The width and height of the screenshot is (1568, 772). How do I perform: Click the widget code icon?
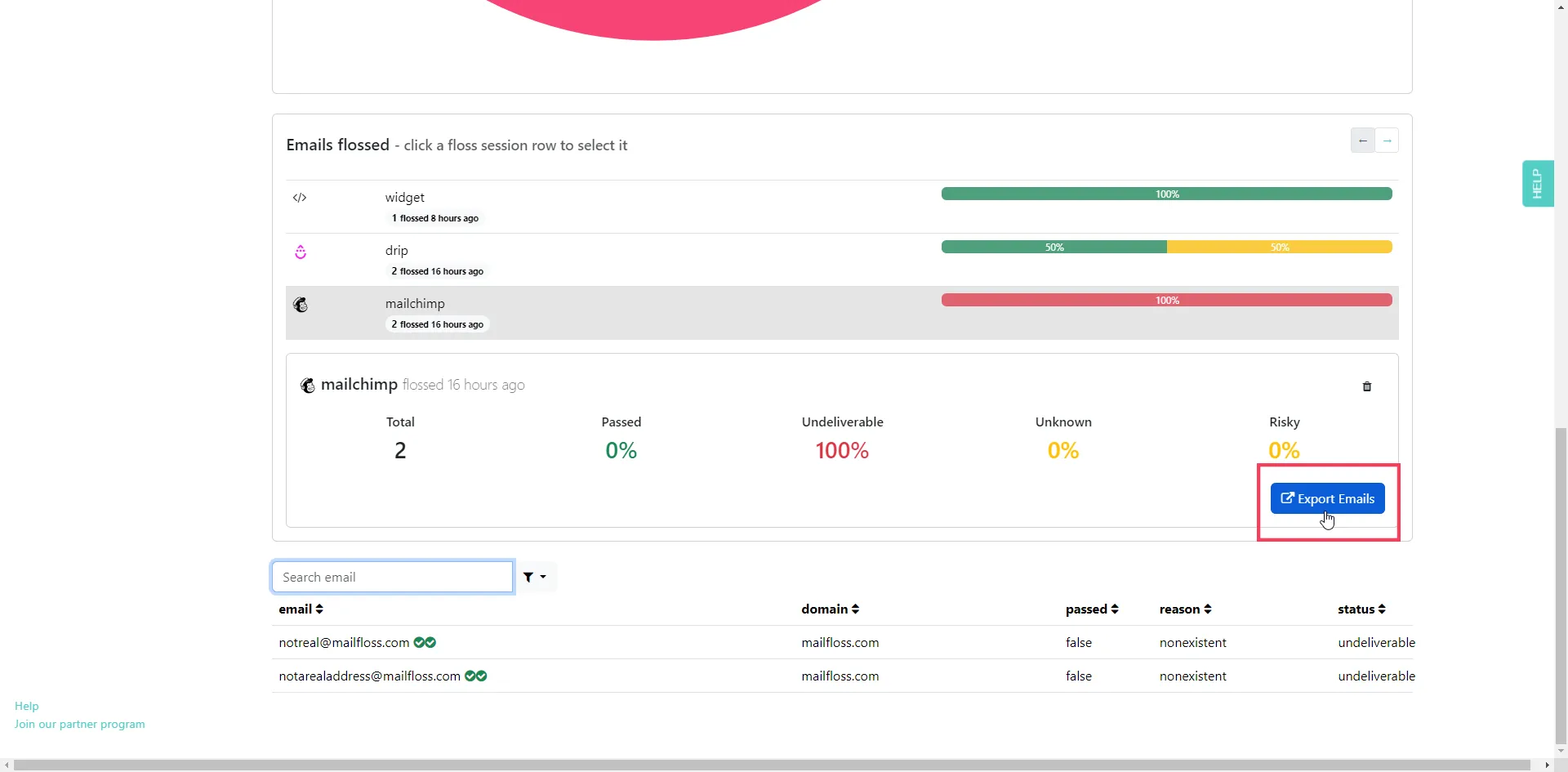click(300, 198)
